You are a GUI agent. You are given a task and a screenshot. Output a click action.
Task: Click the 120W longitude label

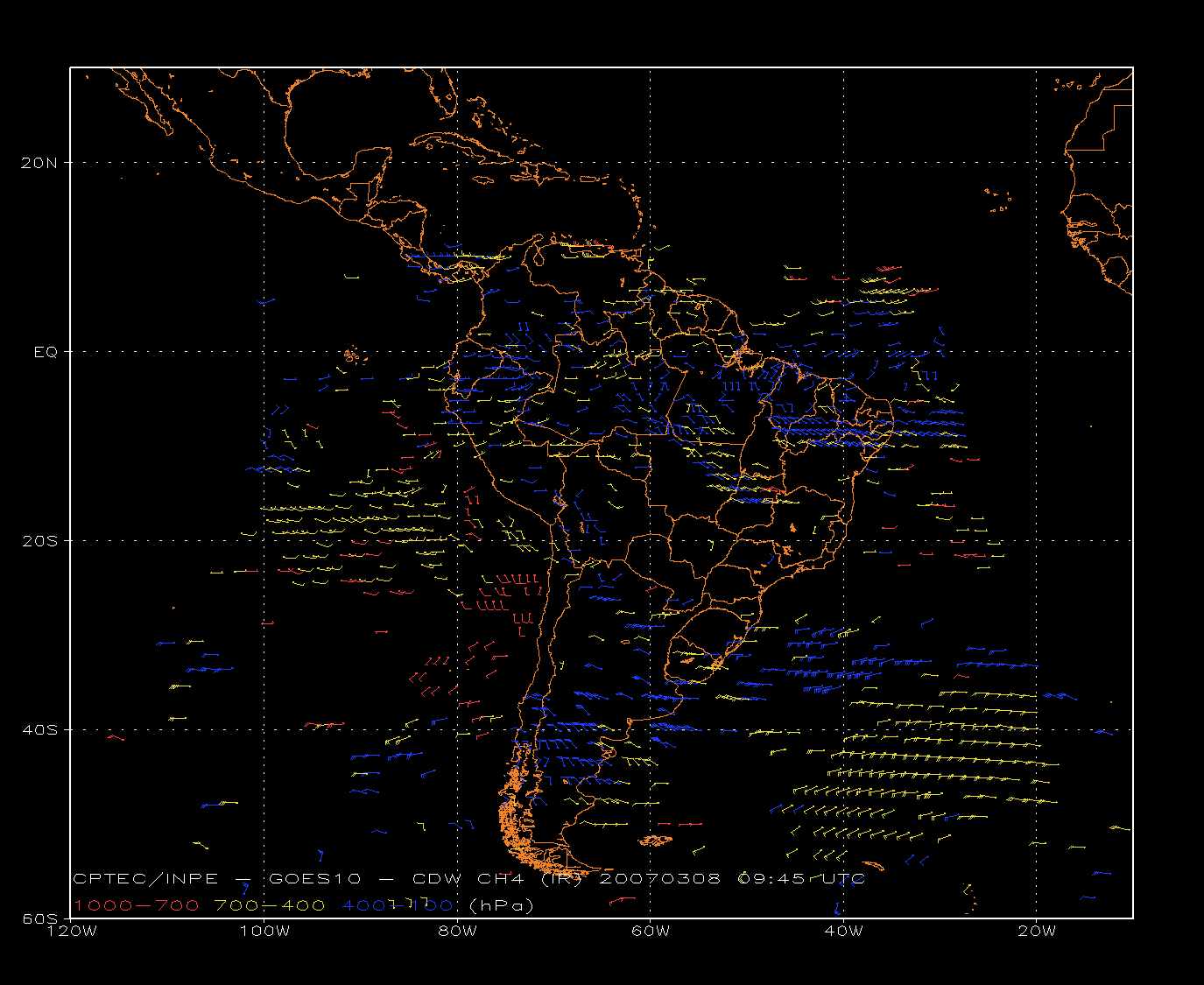(71, 932)
